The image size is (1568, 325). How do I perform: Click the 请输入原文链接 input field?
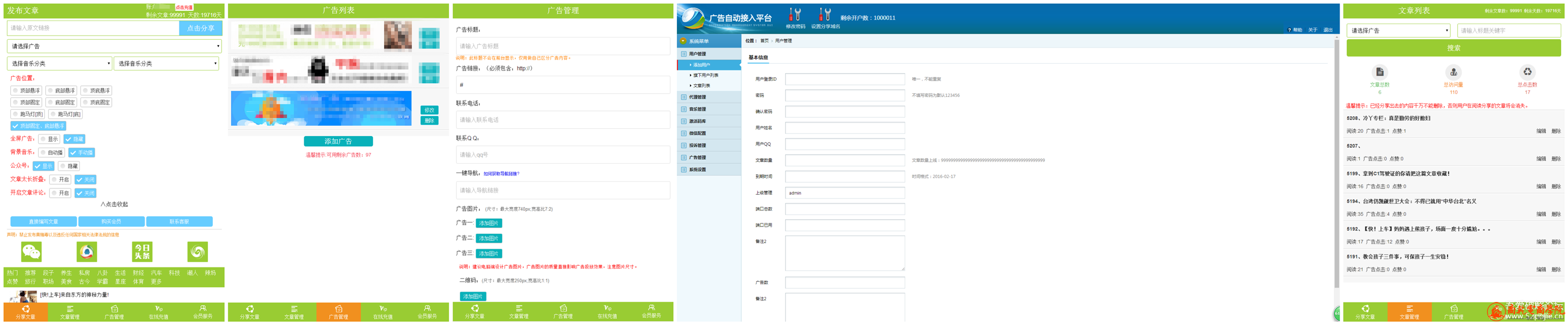(93, 28)
